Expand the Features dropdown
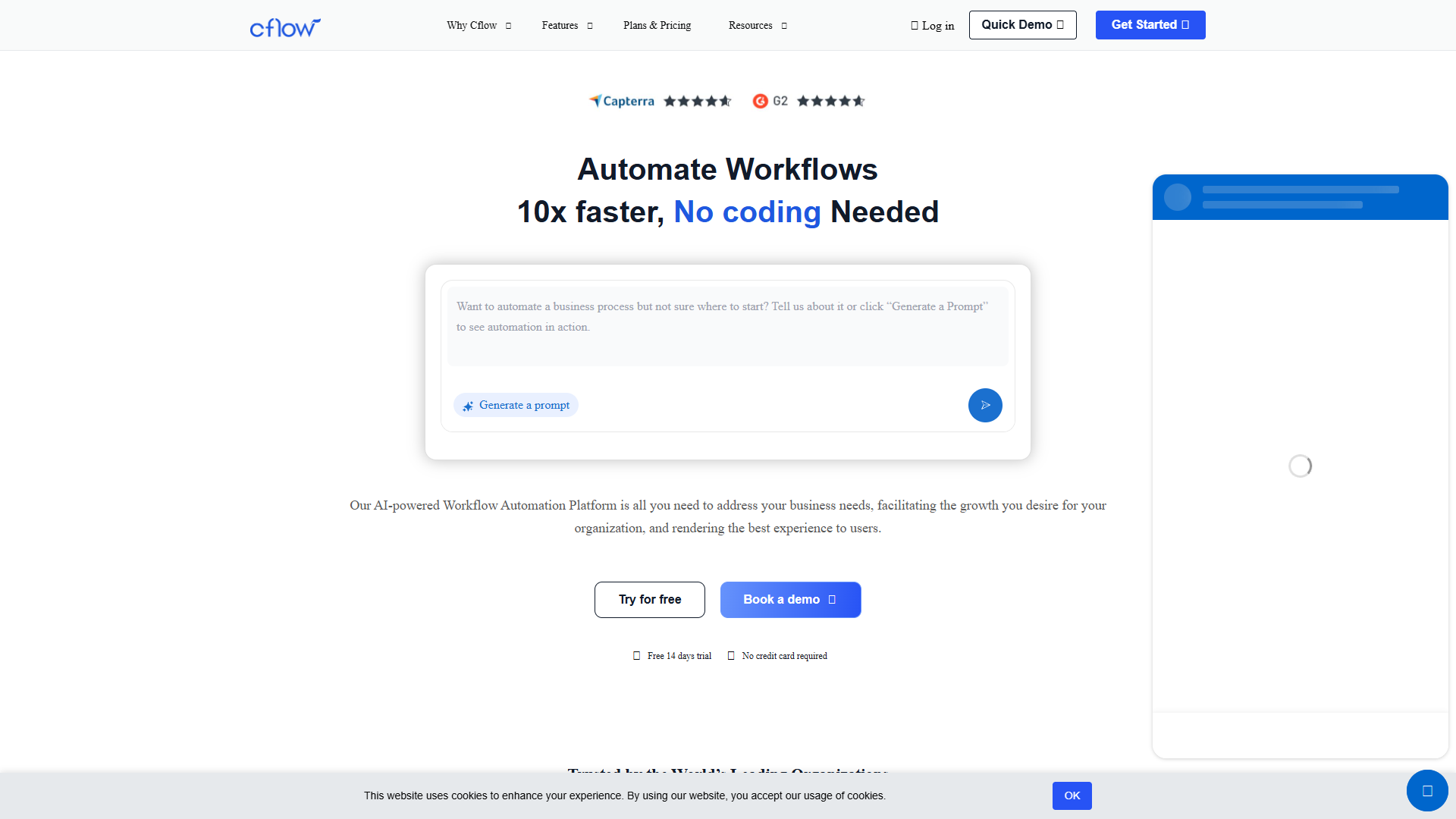The height and width of the screenshot is (819, 1456). pyautogui.click(x=567, y=26)
